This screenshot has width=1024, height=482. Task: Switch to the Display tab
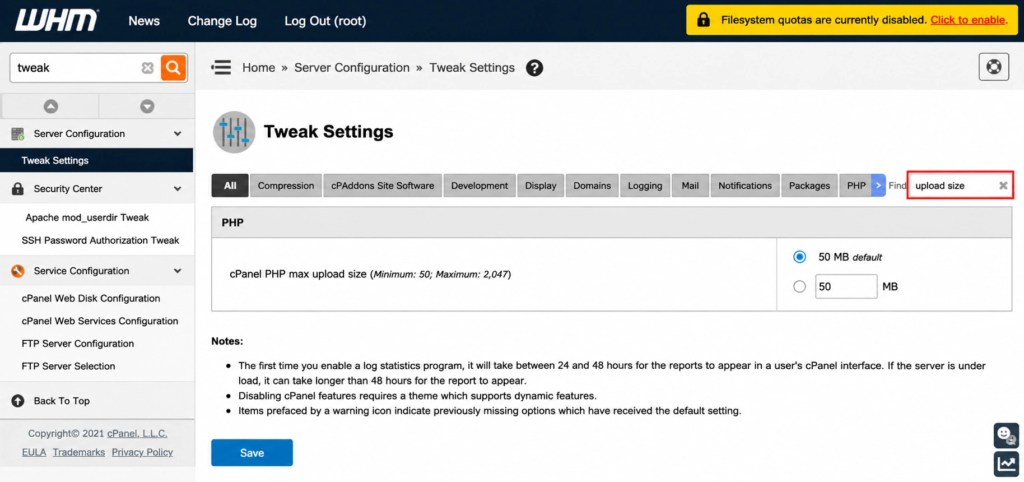coord(541,185)
